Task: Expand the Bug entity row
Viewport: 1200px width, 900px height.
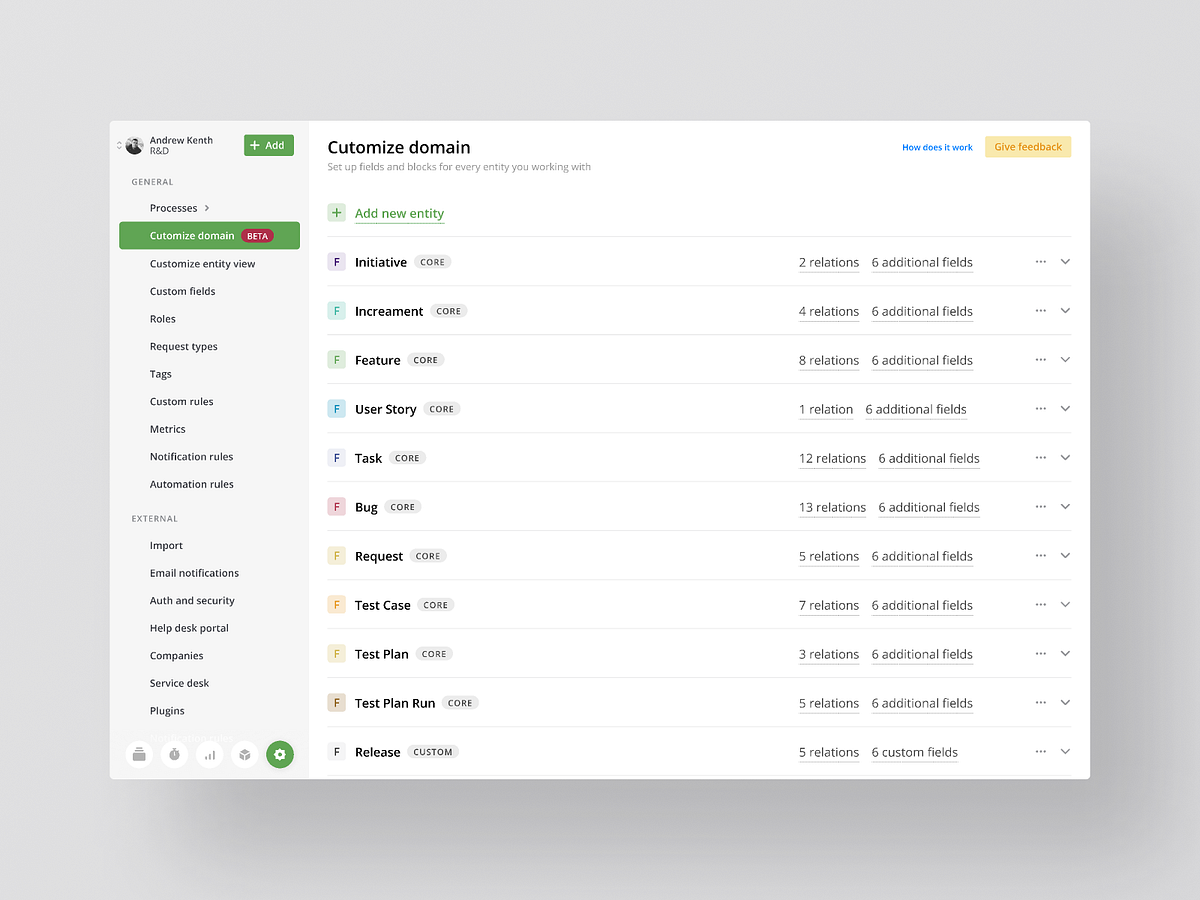Action: click(1065, 507)
